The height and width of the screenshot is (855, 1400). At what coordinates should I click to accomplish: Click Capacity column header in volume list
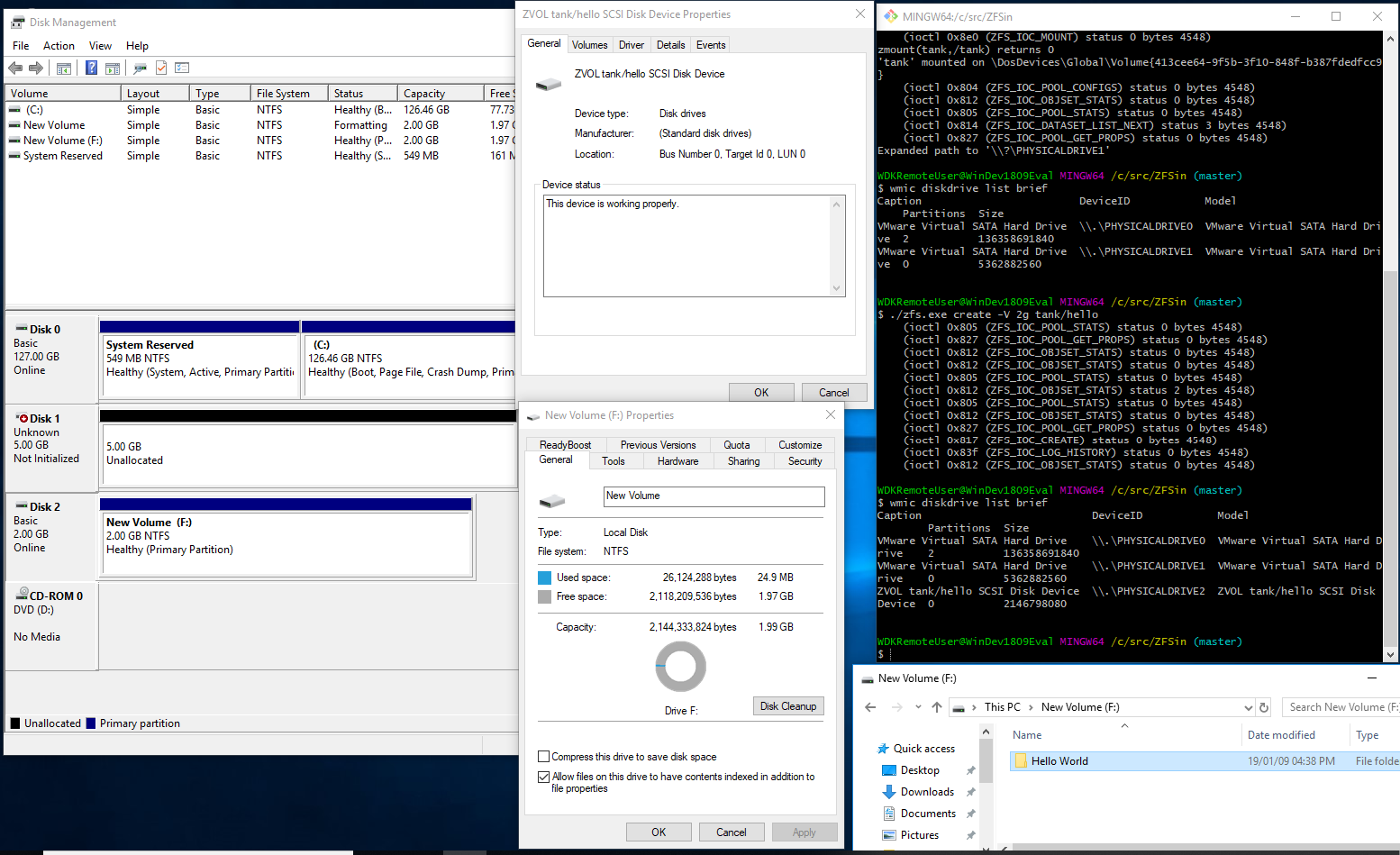pyautogui.click(x=440, y=94)
